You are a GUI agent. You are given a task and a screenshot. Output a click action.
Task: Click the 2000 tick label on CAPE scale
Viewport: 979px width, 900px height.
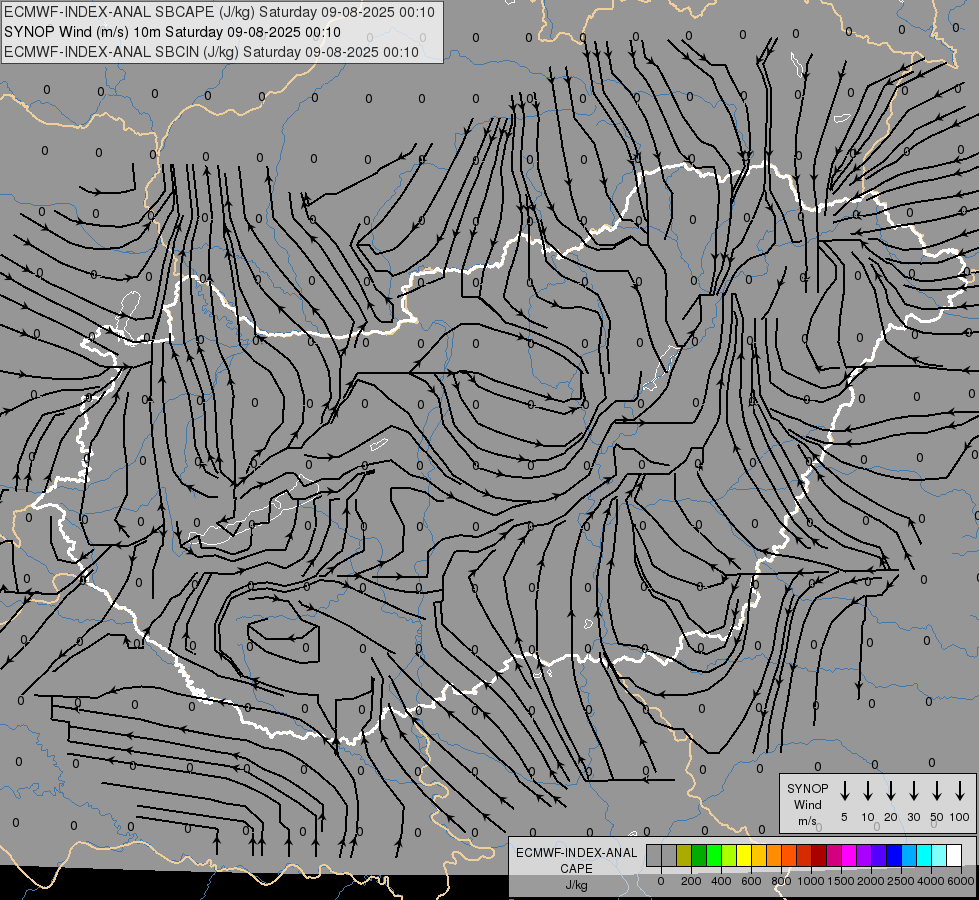871,881
